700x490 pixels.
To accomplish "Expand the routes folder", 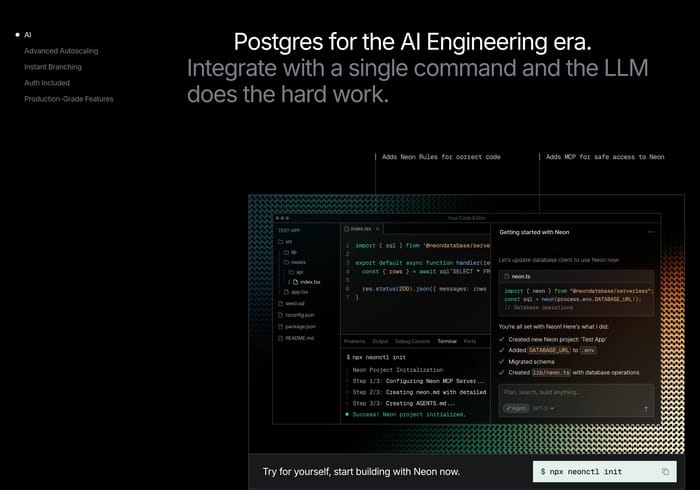I will tap(295, 262).
